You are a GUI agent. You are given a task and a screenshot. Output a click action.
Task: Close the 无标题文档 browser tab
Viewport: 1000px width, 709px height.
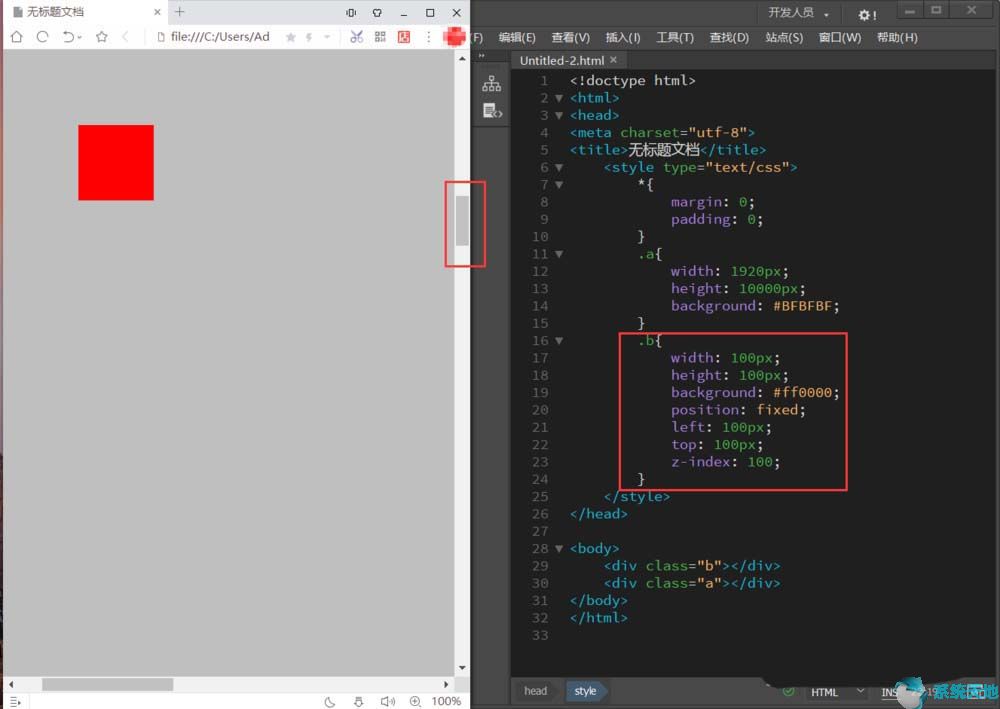[157, 12]
